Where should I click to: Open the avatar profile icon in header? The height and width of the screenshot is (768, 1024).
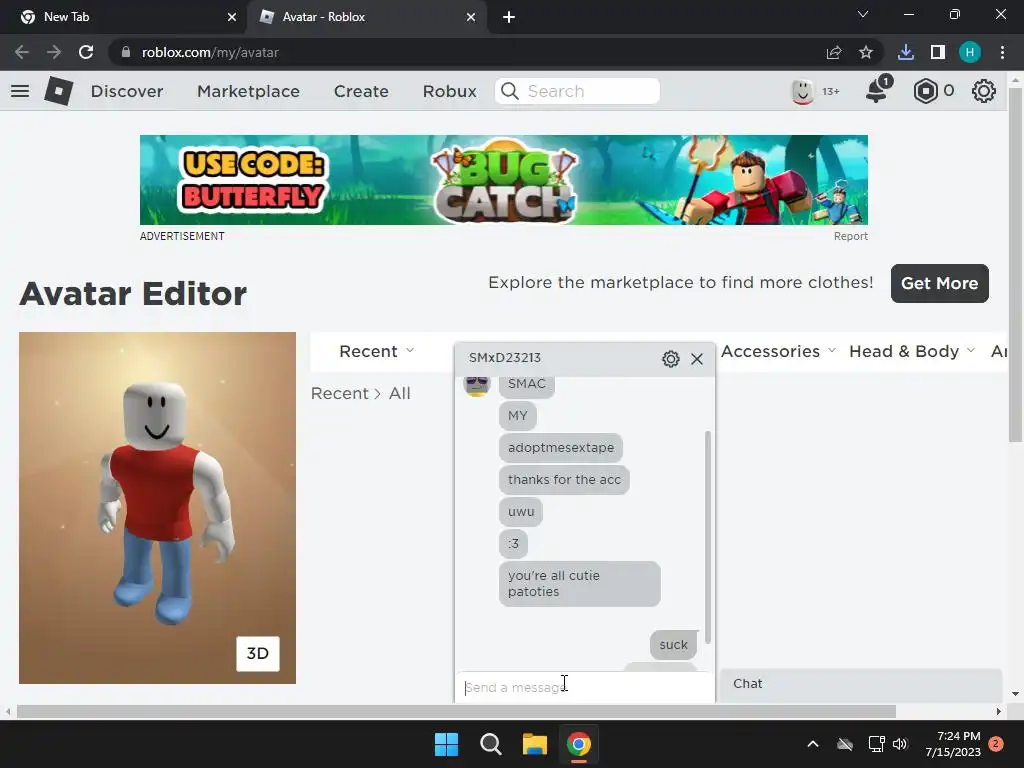803,91
